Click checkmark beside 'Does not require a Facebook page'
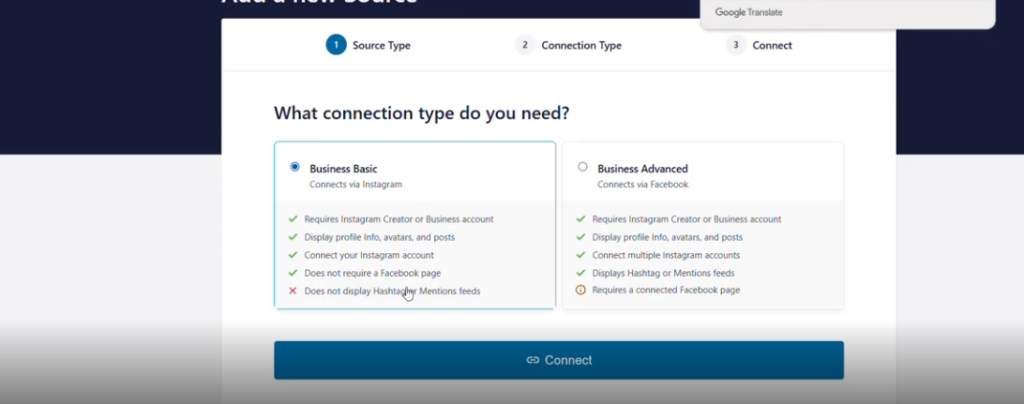 pyautogui.click(x=293, y=273)
